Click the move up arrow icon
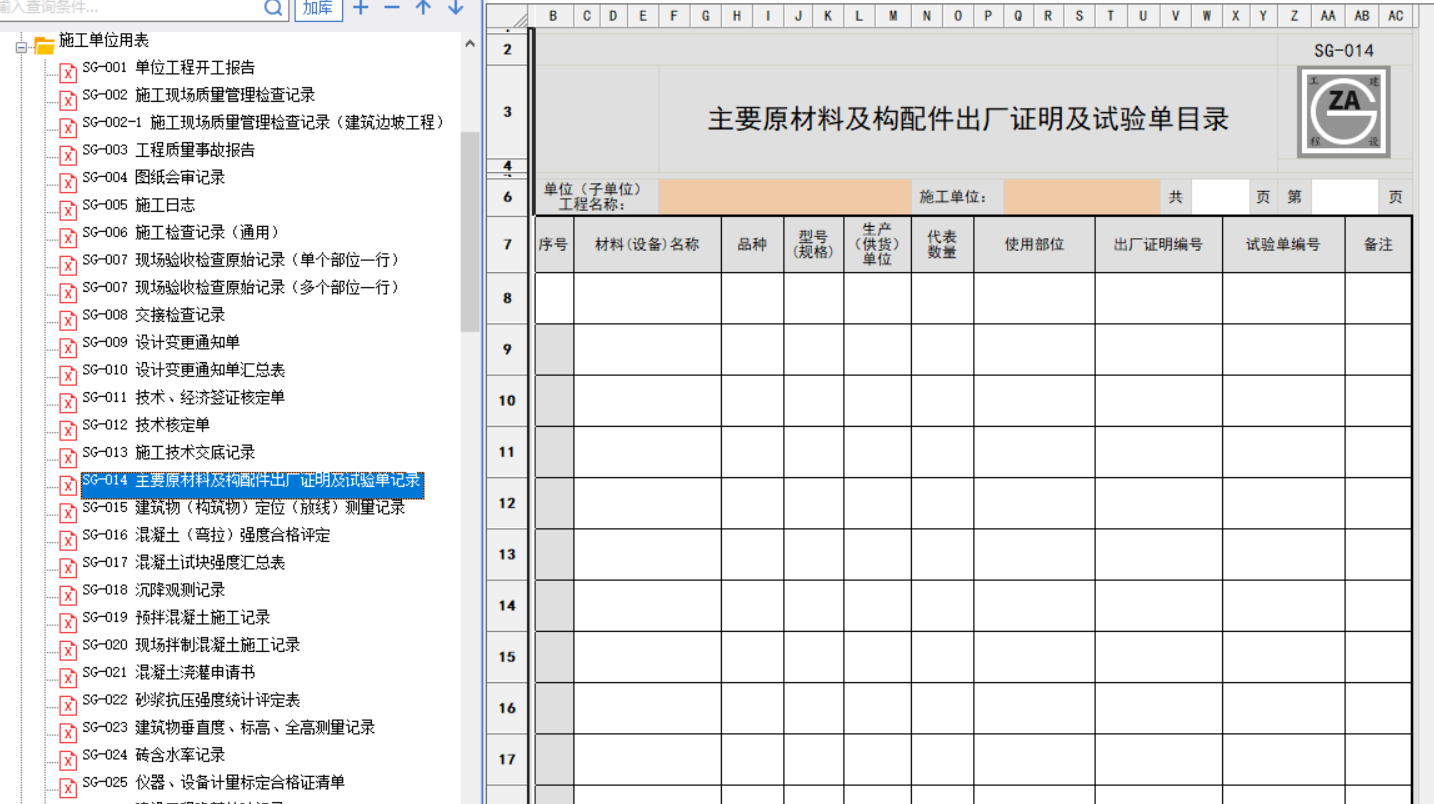The image size is (1434, 804). [423, 7]
